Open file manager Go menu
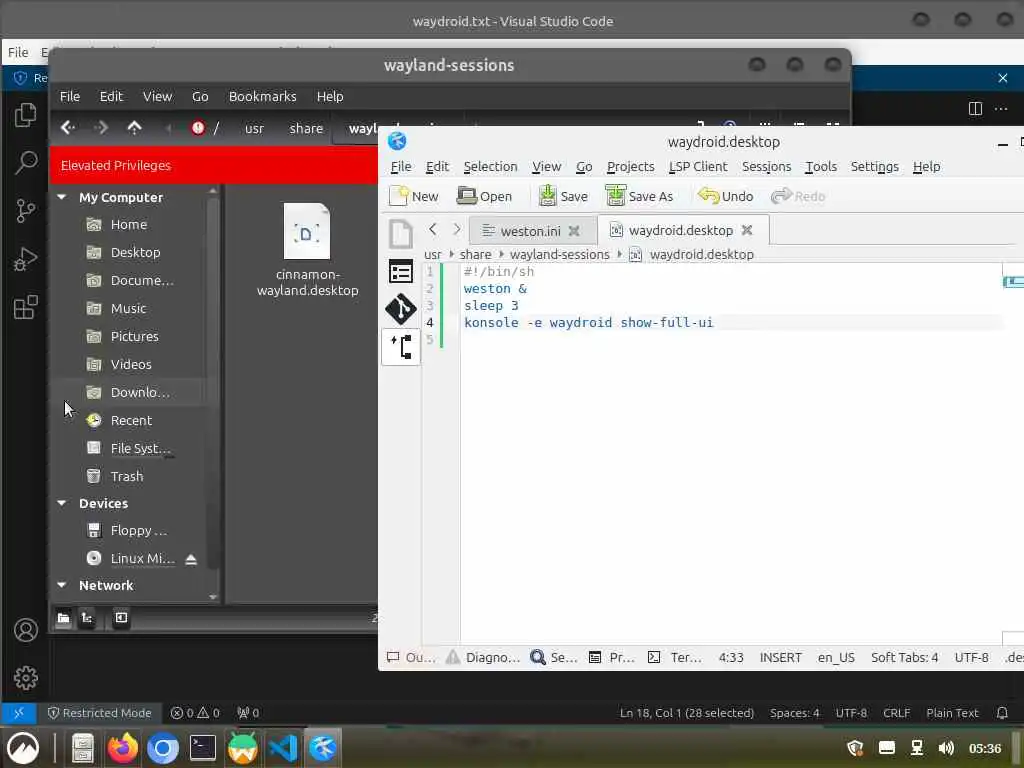 (x=200, y=96)
